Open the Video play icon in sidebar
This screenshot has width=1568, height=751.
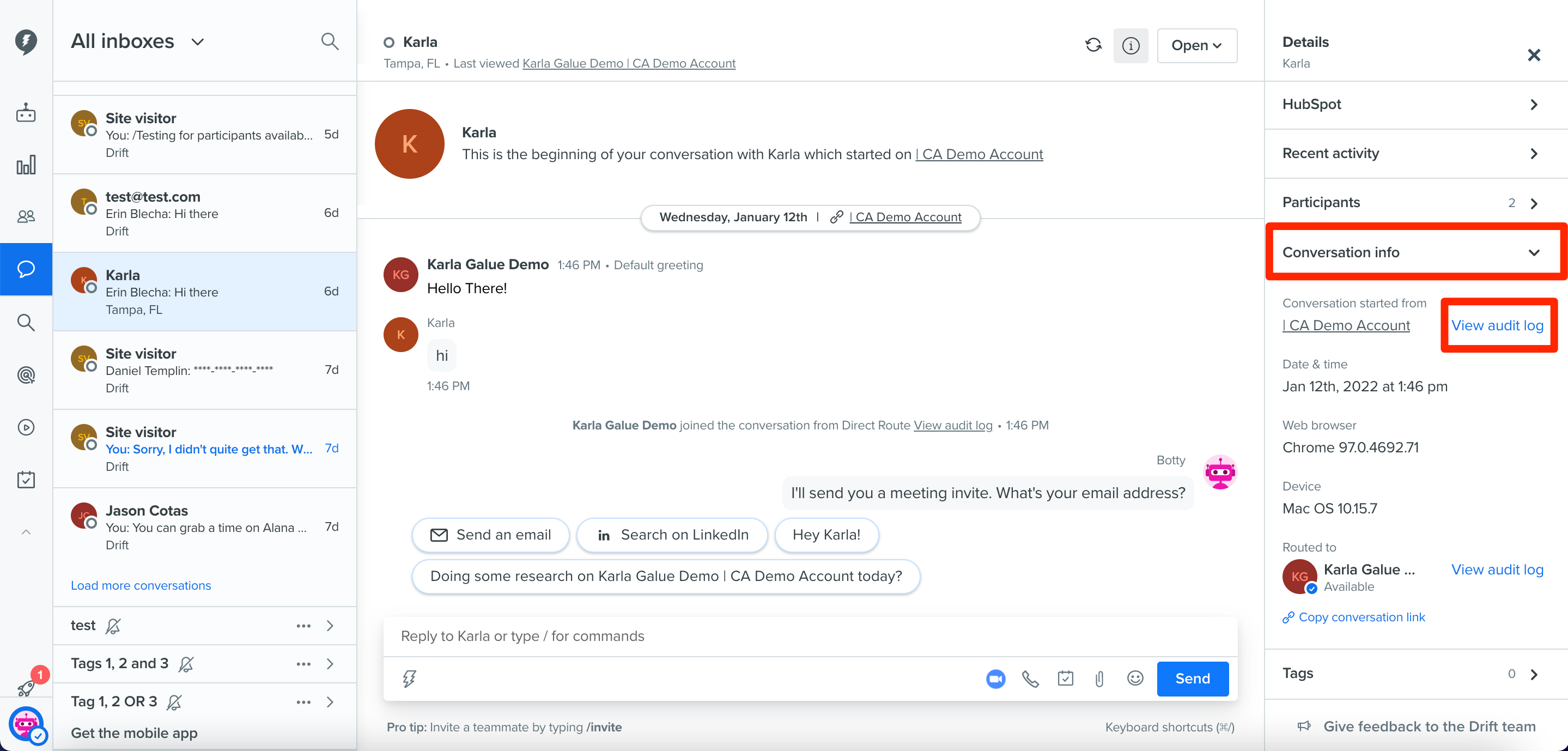(26, 427)
